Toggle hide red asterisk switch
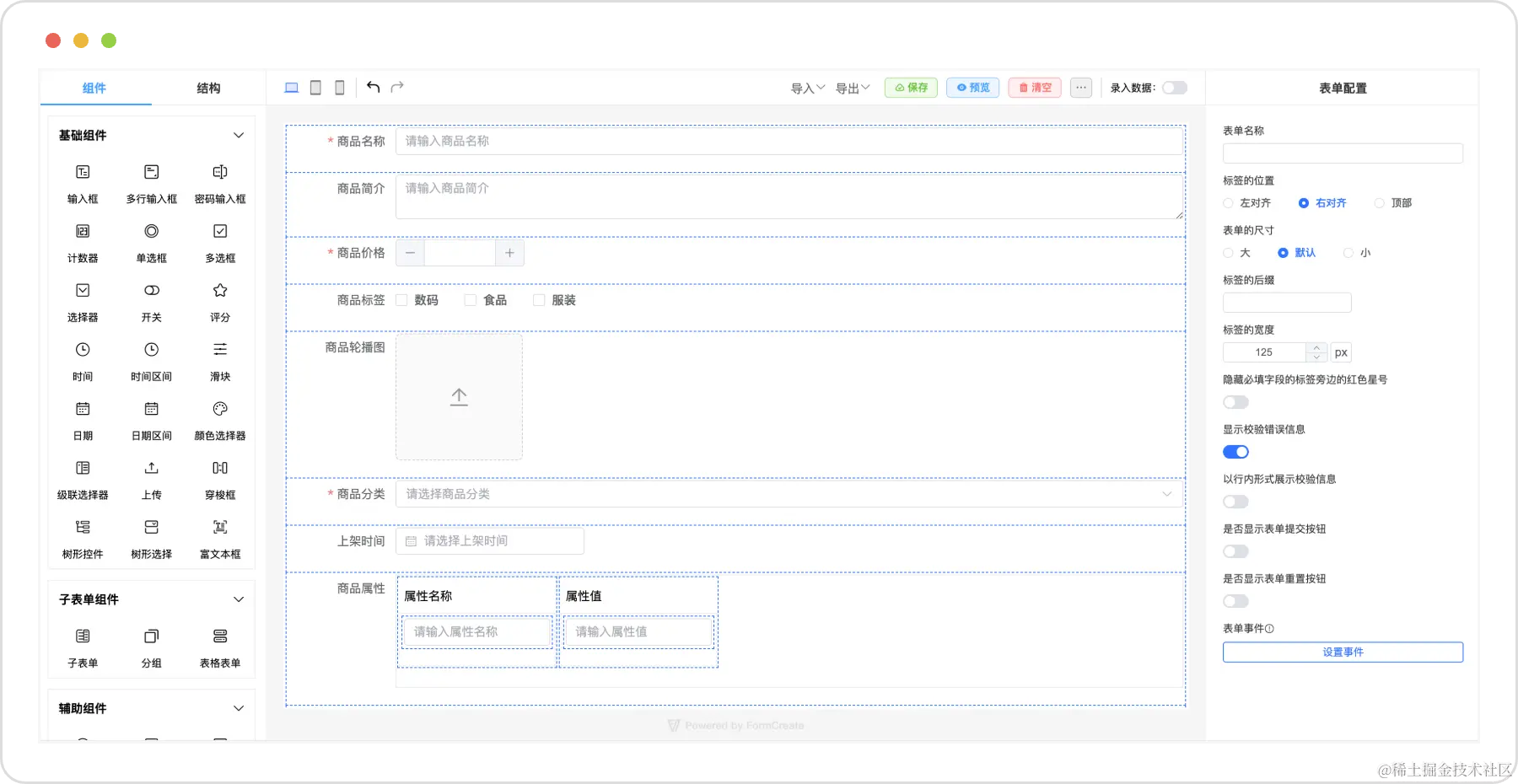This screenshot has height=784, width=1518. point(1235,402)
